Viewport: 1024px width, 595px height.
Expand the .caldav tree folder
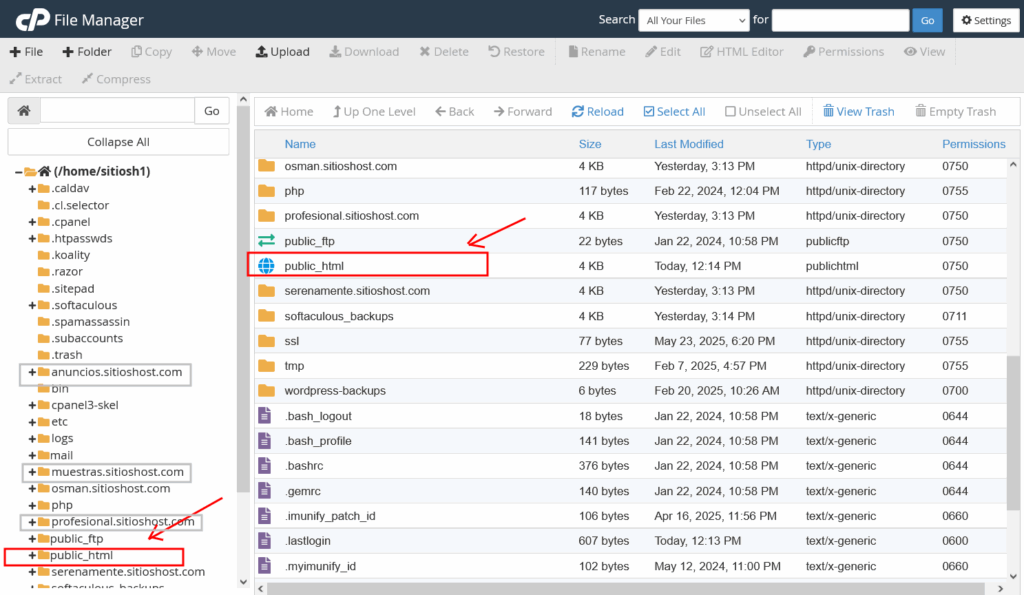pos(31,189)
